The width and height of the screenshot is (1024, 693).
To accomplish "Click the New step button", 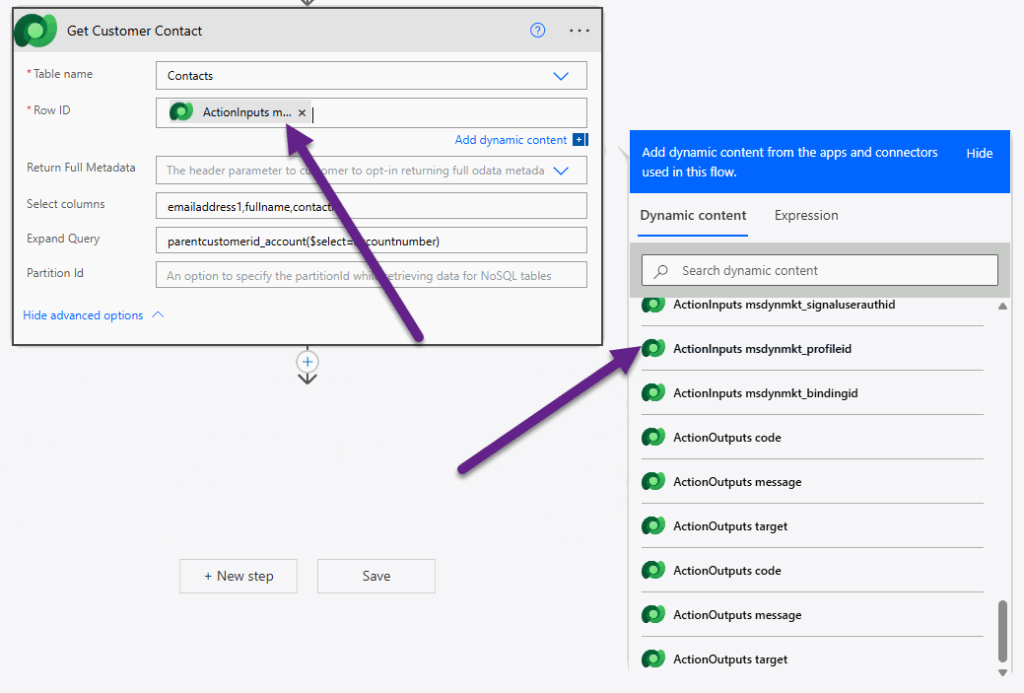I will tap(238, 576).
